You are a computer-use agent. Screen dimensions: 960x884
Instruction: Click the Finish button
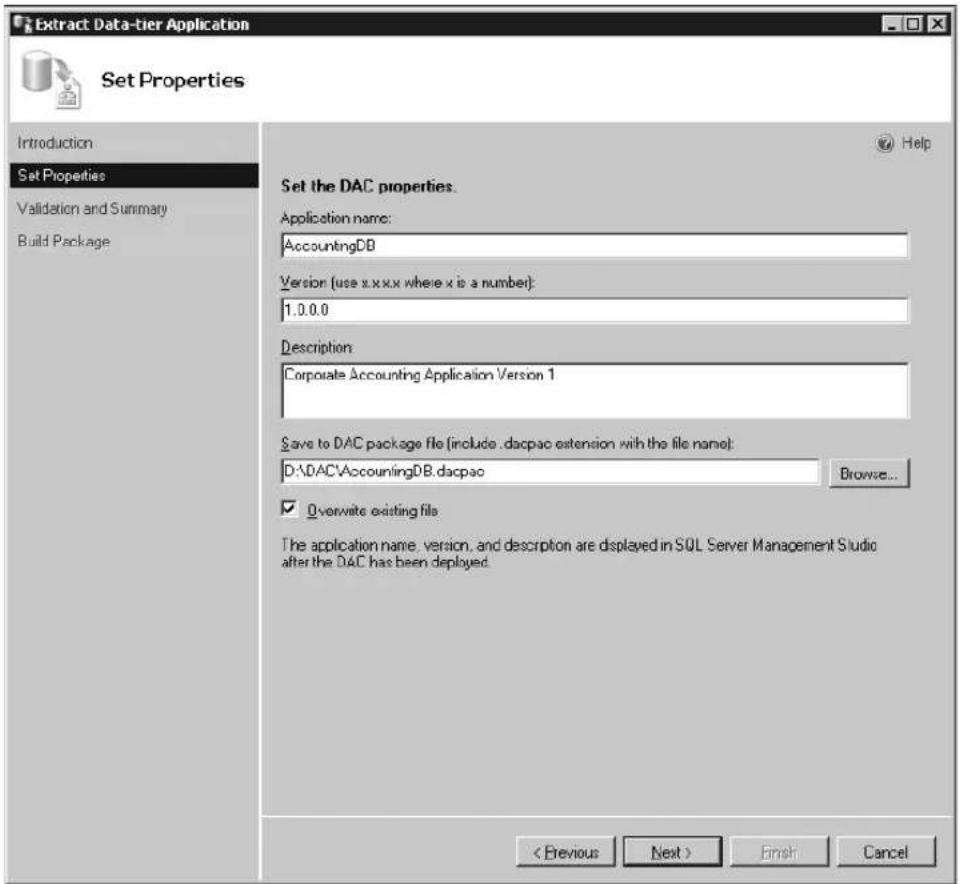pos(779,852)
